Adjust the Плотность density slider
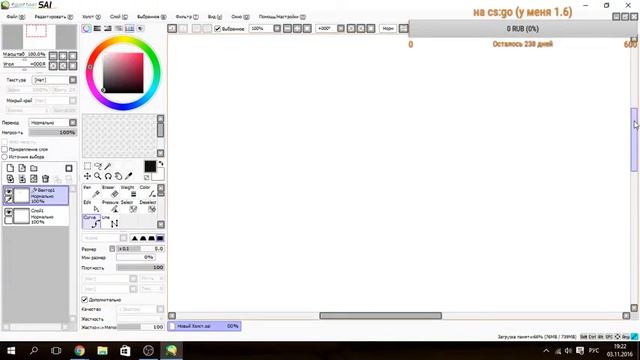640x360 pixels. (x=140, y=268)
